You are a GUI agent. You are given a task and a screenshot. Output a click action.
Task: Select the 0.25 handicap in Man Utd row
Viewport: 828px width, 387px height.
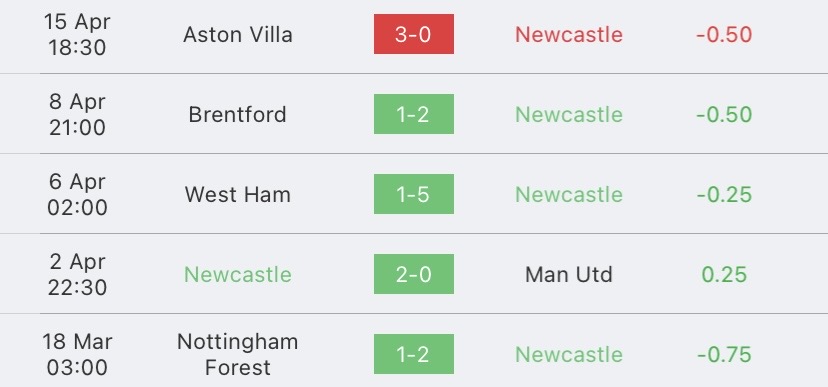tap(724, 275)
